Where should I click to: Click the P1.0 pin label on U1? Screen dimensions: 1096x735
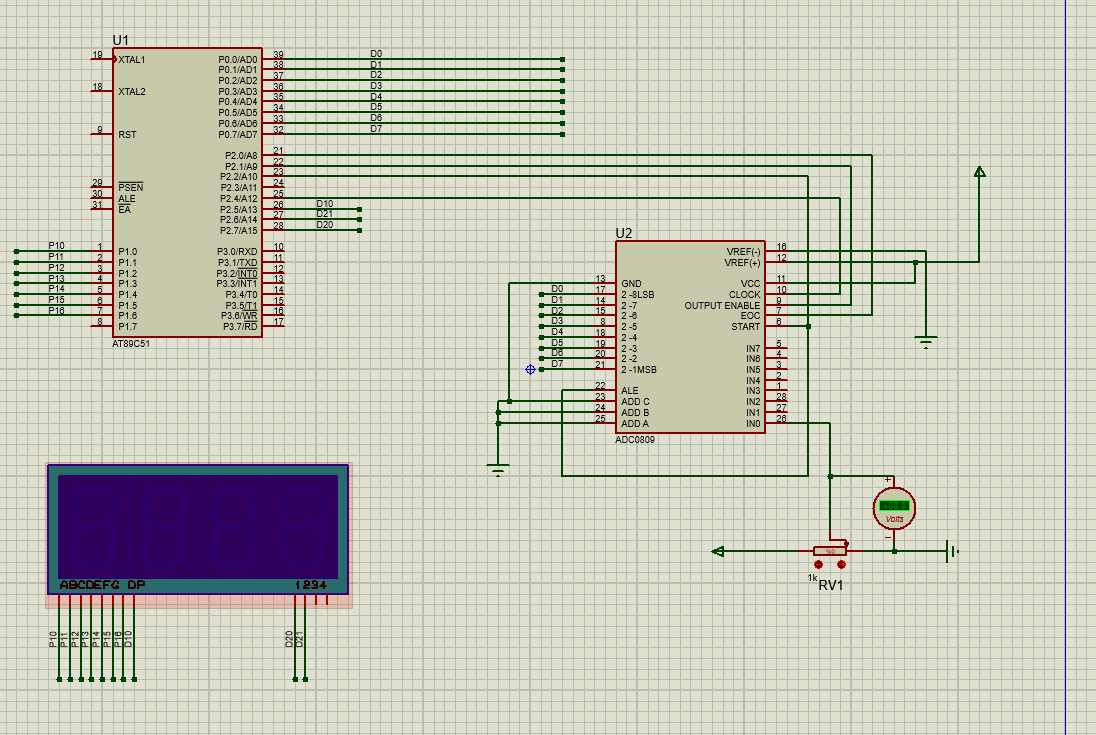[x=127, y=252]
